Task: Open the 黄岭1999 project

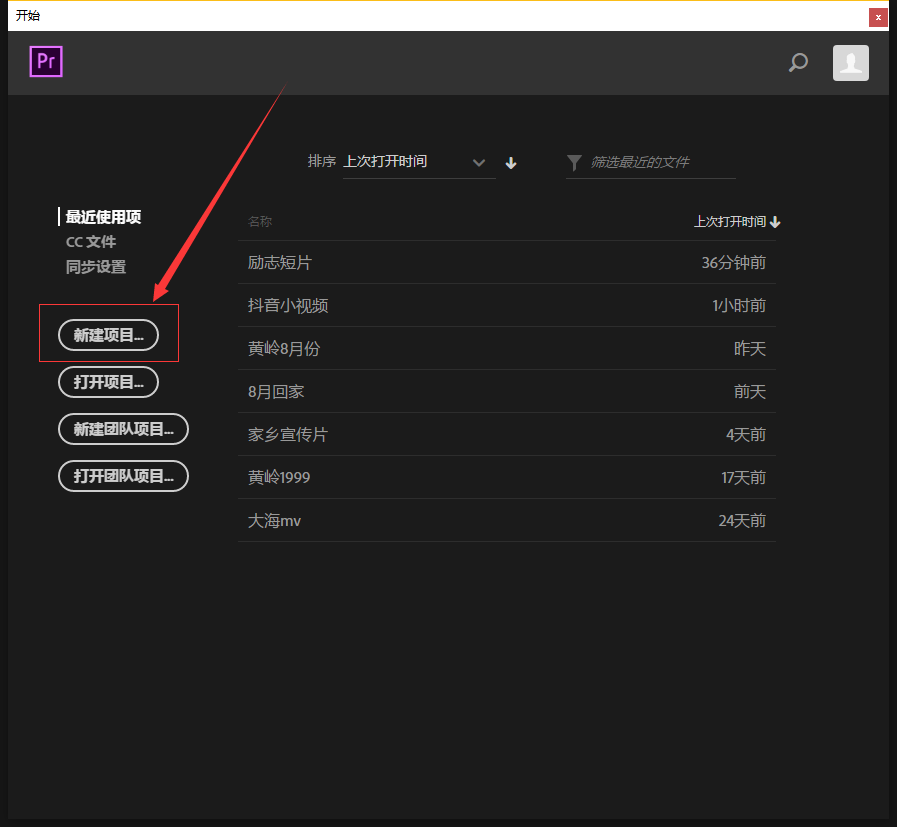Action: 507,477
